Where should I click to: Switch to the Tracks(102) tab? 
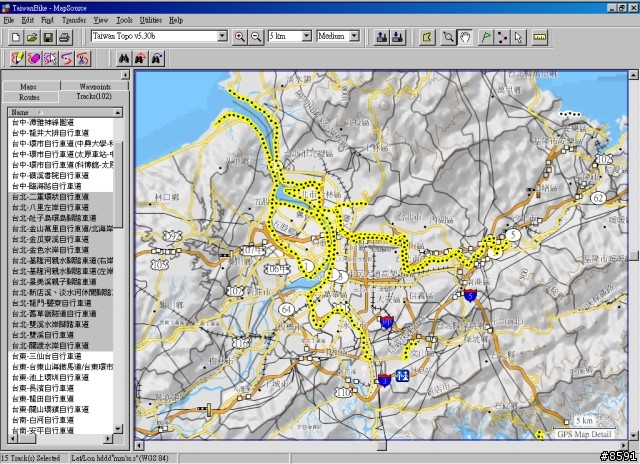click(94, 96)
